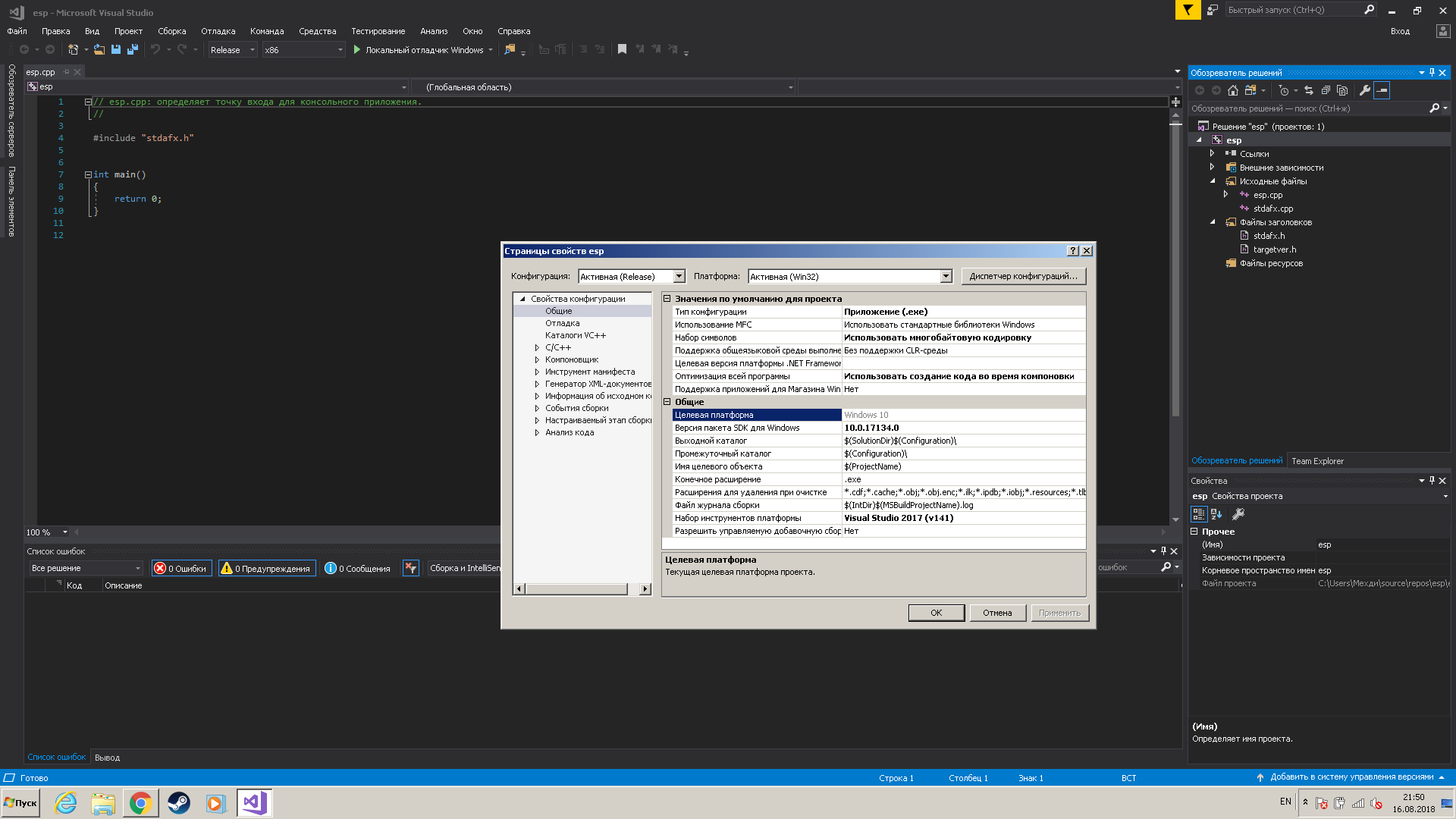Open the Платформа dropdown
1456x819 pixels.
tap(946, 276)
